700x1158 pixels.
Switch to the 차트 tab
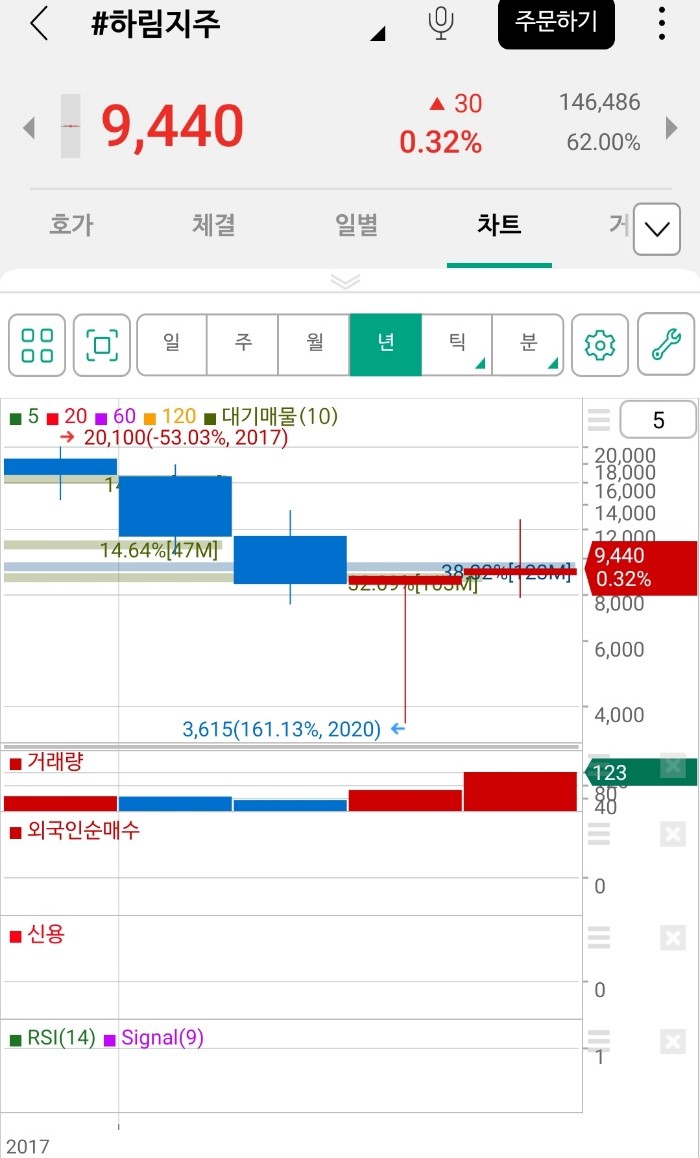click(x=499, y=225)
